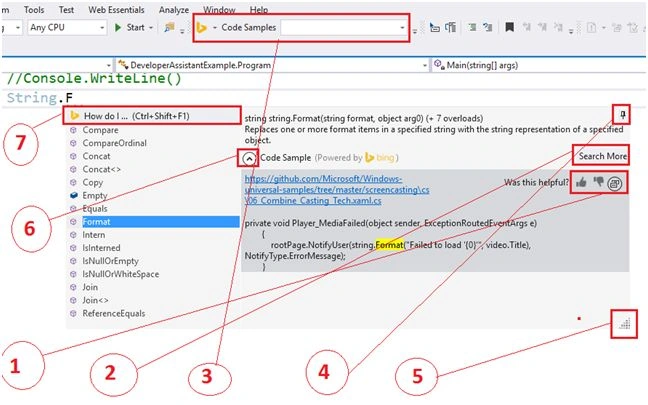Click the clear bookmarks toolbar icon
This screenshot has height=405, width=648.
(x=558, y=28)
